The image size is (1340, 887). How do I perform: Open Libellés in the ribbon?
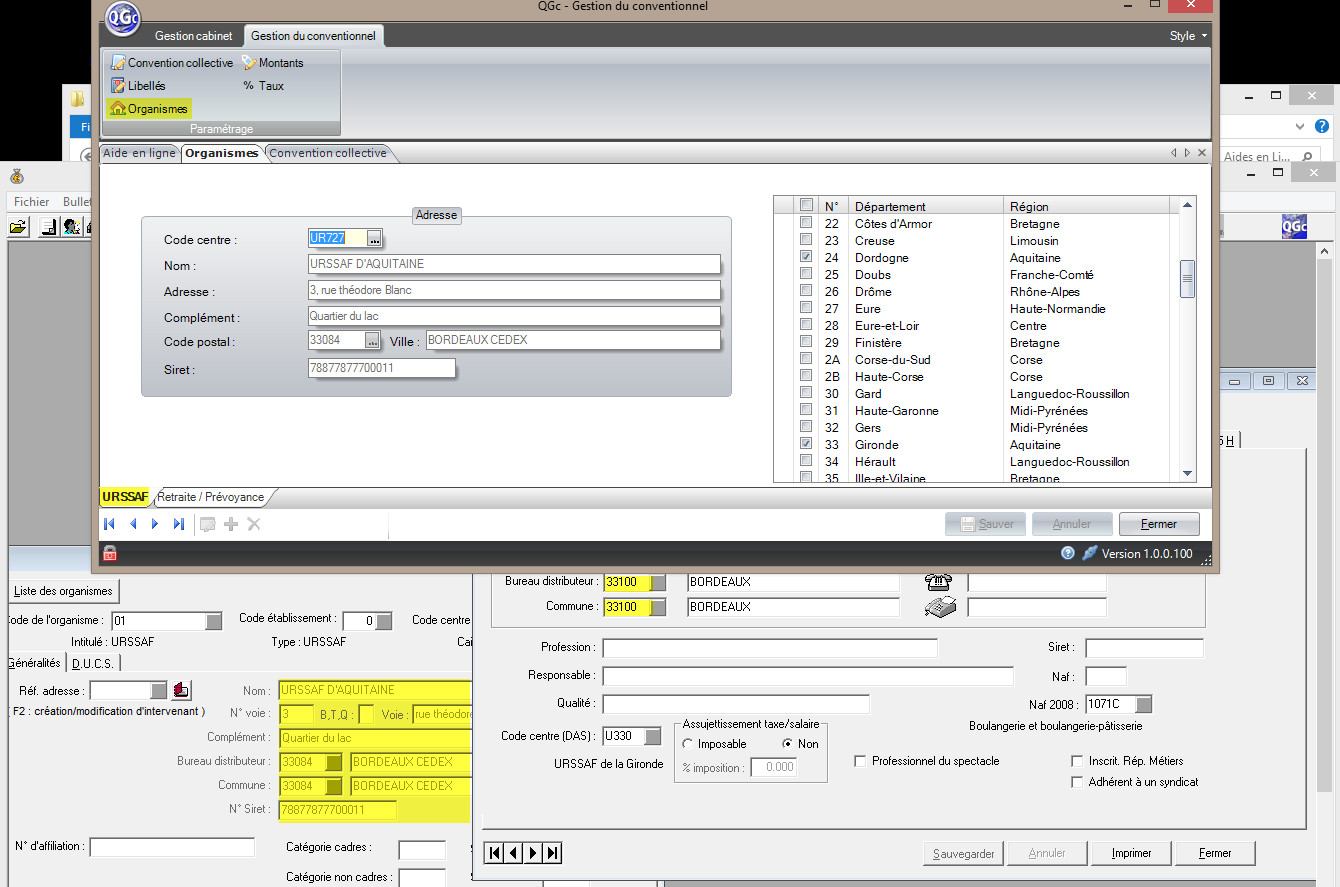138,86
